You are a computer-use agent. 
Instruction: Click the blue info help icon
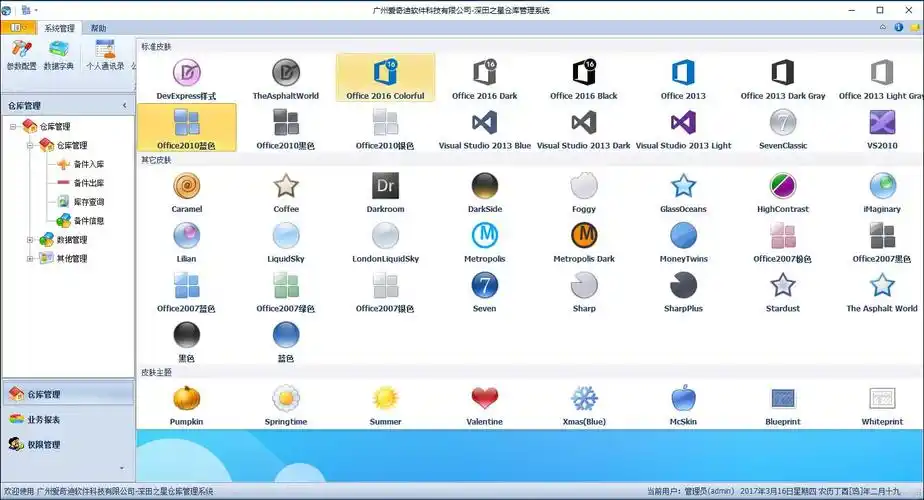point(899,27)
